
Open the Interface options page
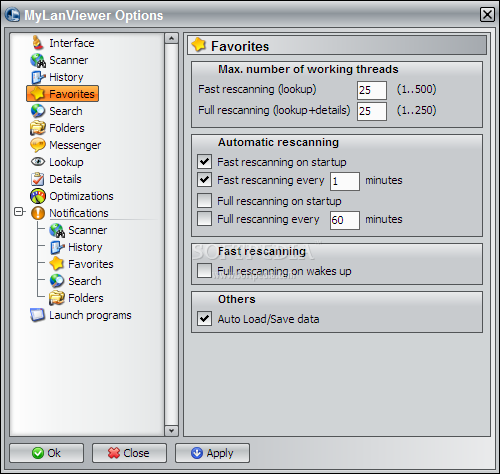[x=72, y=43]
